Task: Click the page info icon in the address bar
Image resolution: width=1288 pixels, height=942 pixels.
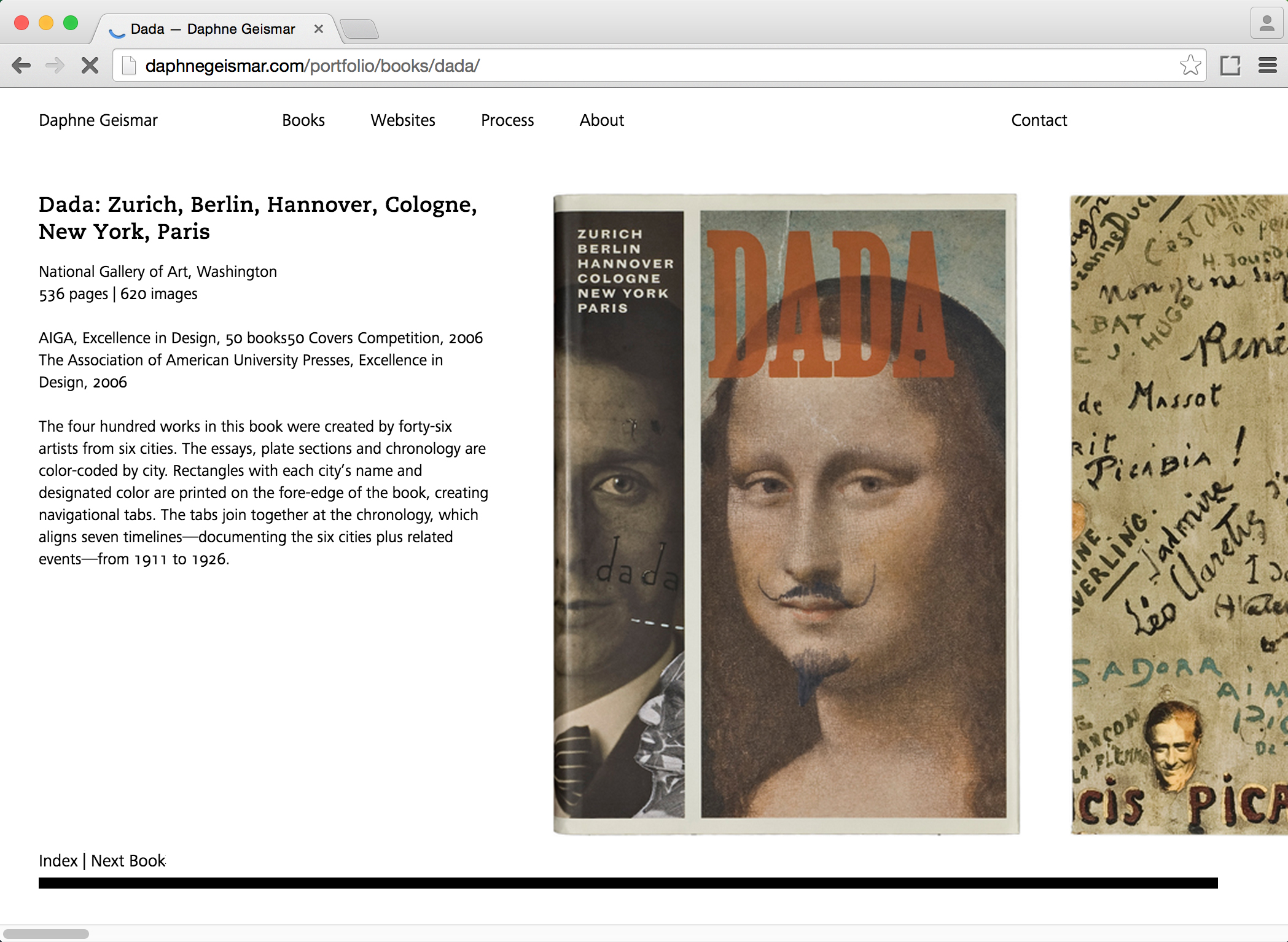Action: coord(128,65)
